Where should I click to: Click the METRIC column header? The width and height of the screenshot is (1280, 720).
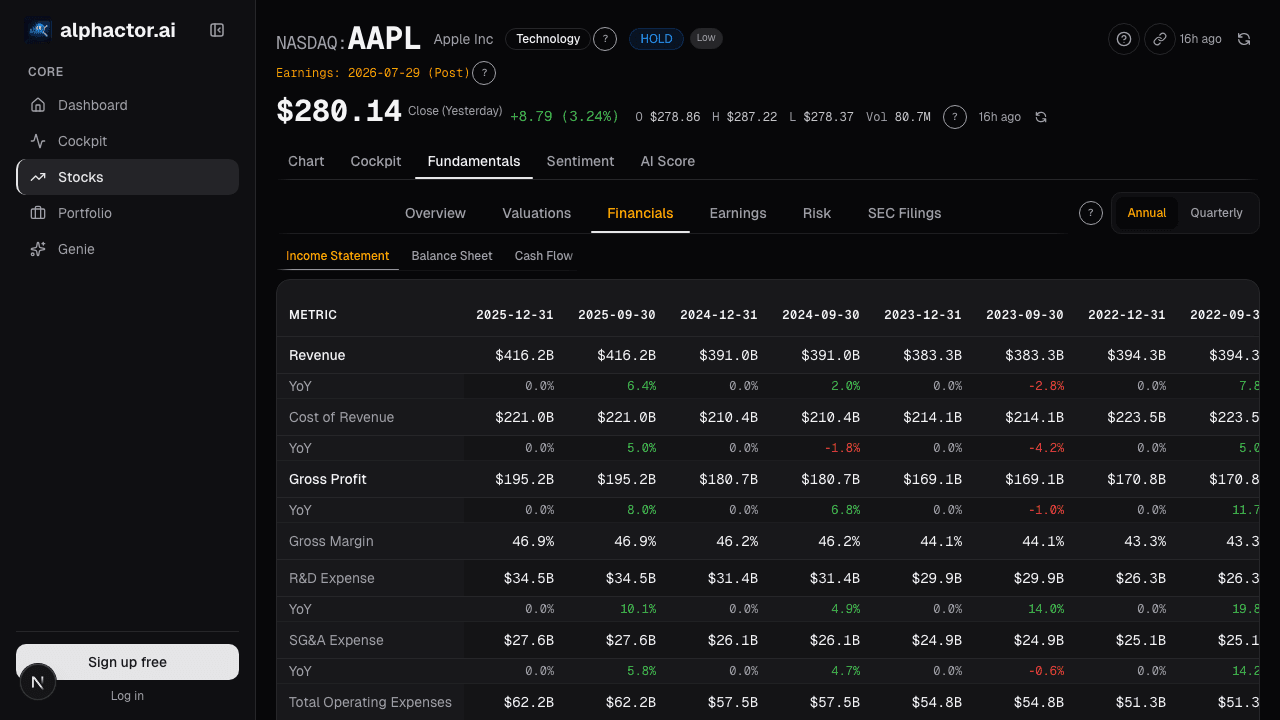pyautogui.click(x=313, y=315)
